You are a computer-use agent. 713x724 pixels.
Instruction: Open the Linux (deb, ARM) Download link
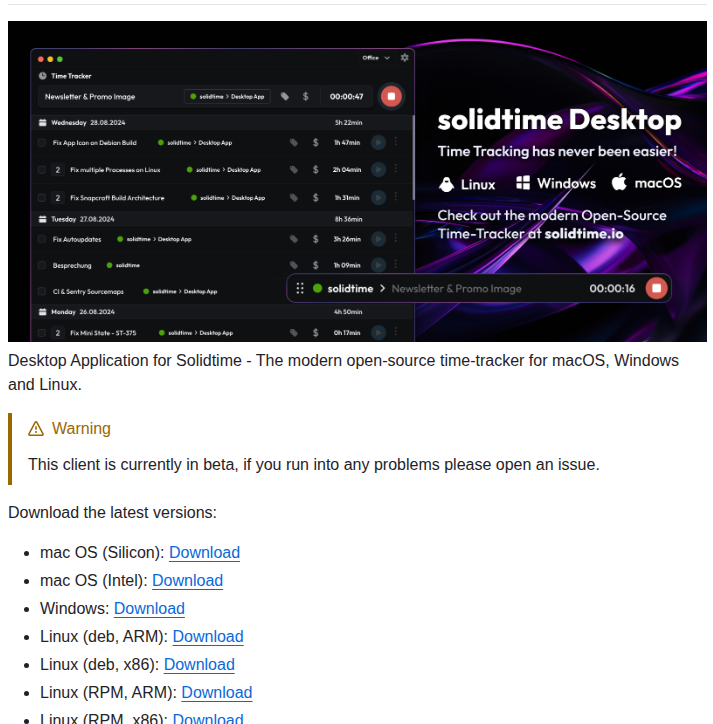208,636
